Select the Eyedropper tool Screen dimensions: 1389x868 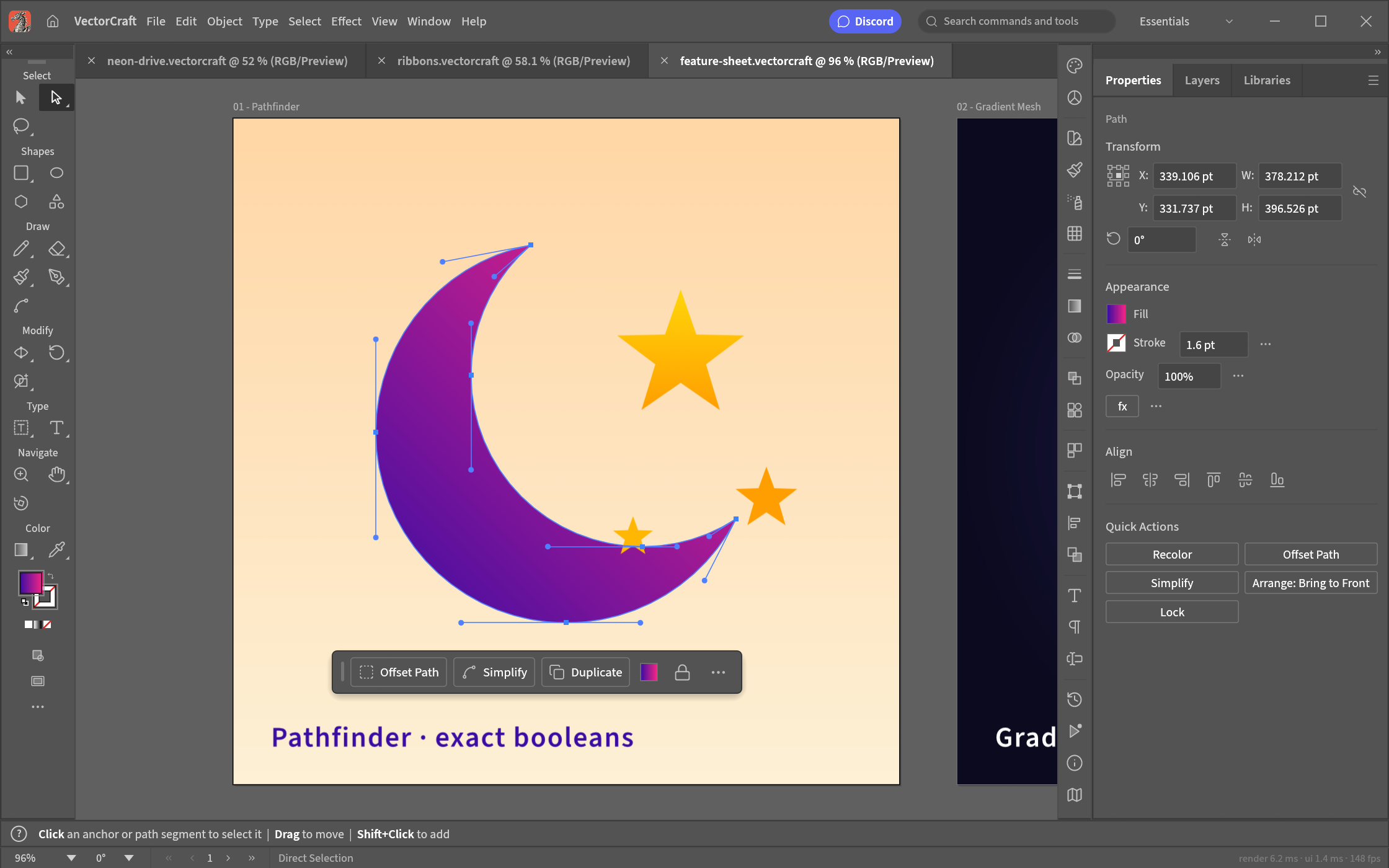(x=56, y=549)
